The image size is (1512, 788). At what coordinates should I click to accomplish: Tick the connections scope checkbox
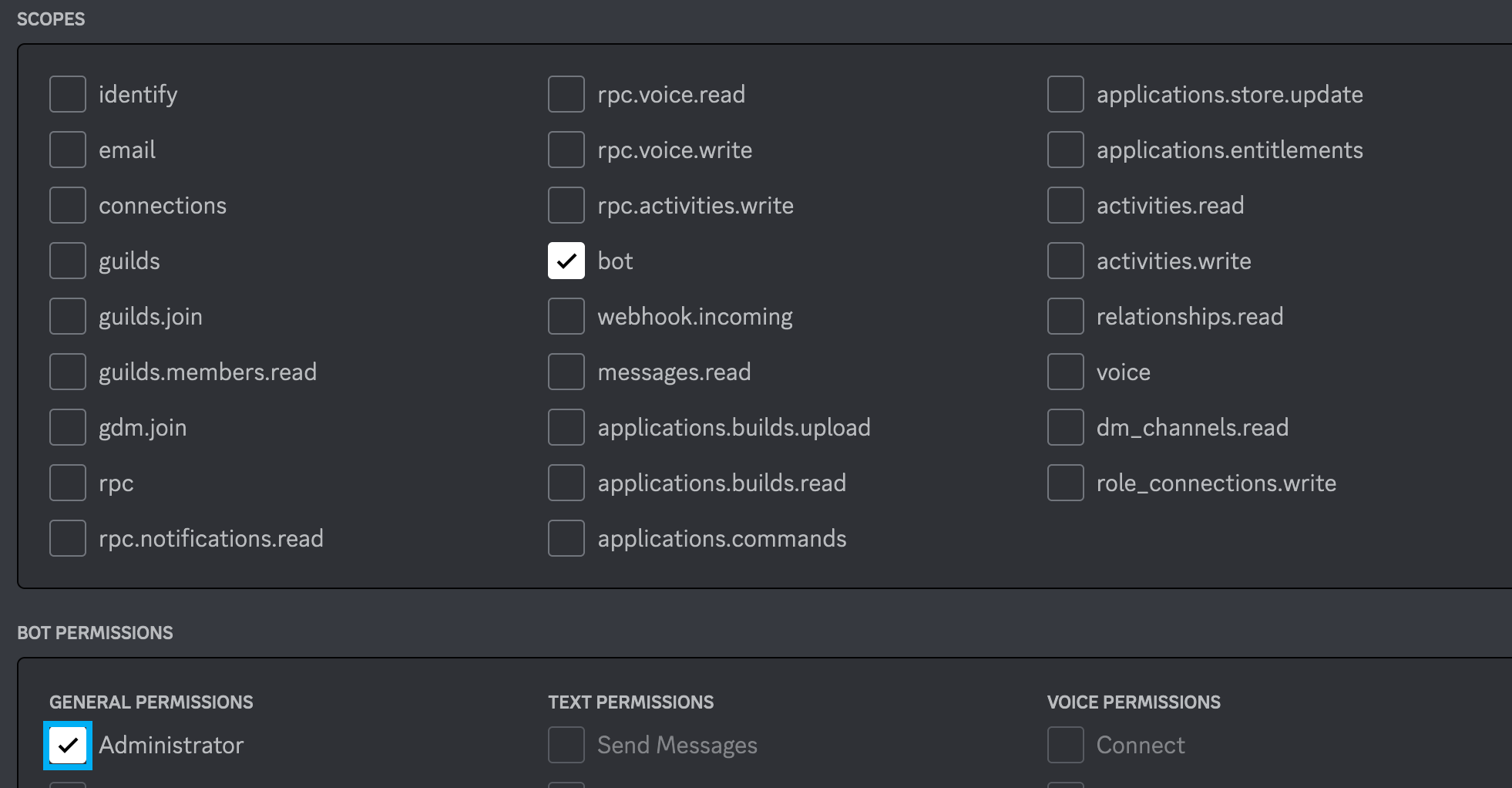click(68, 205)
